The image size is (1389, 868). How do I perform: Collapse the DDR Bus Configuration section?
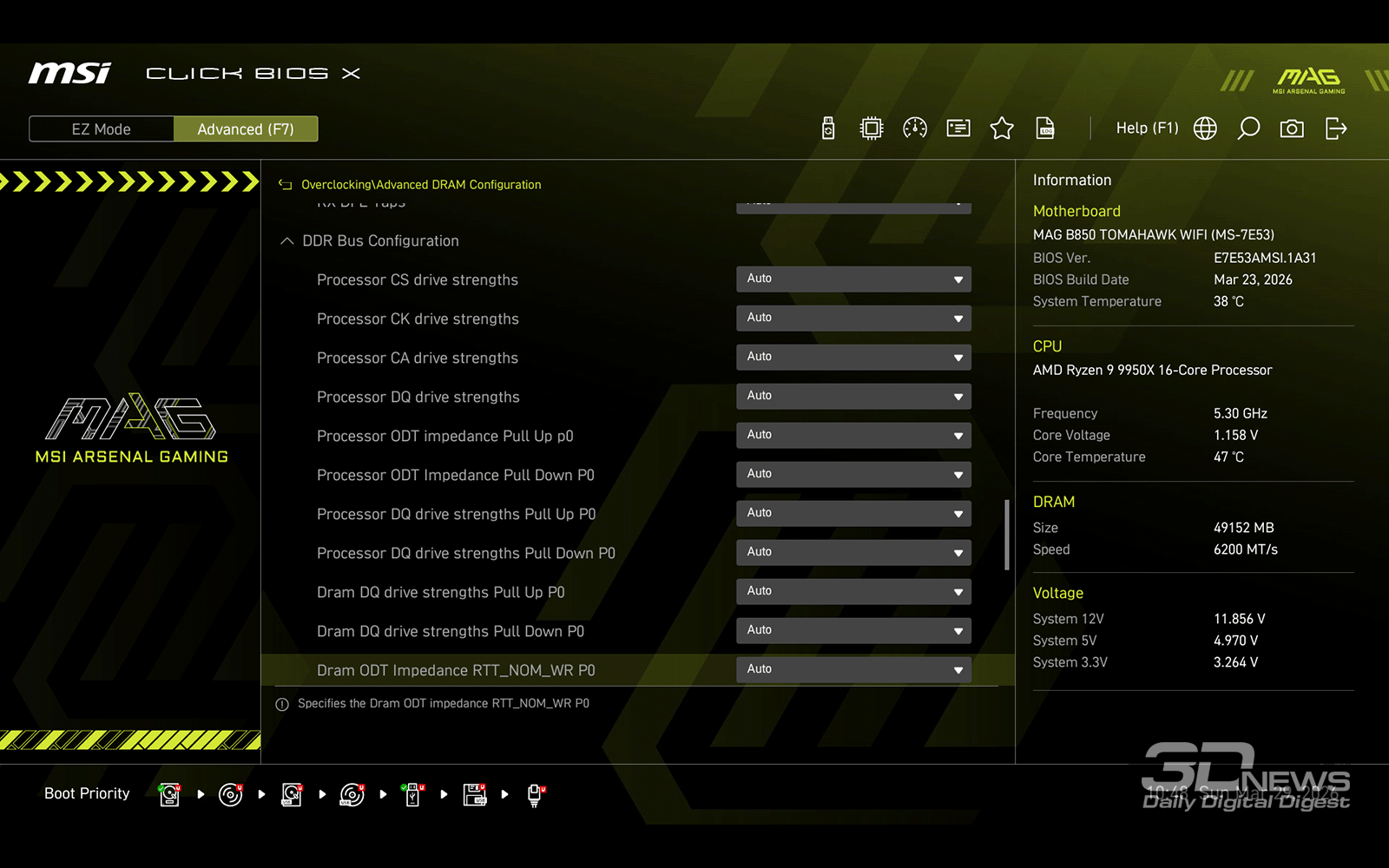tap(287, 241)
